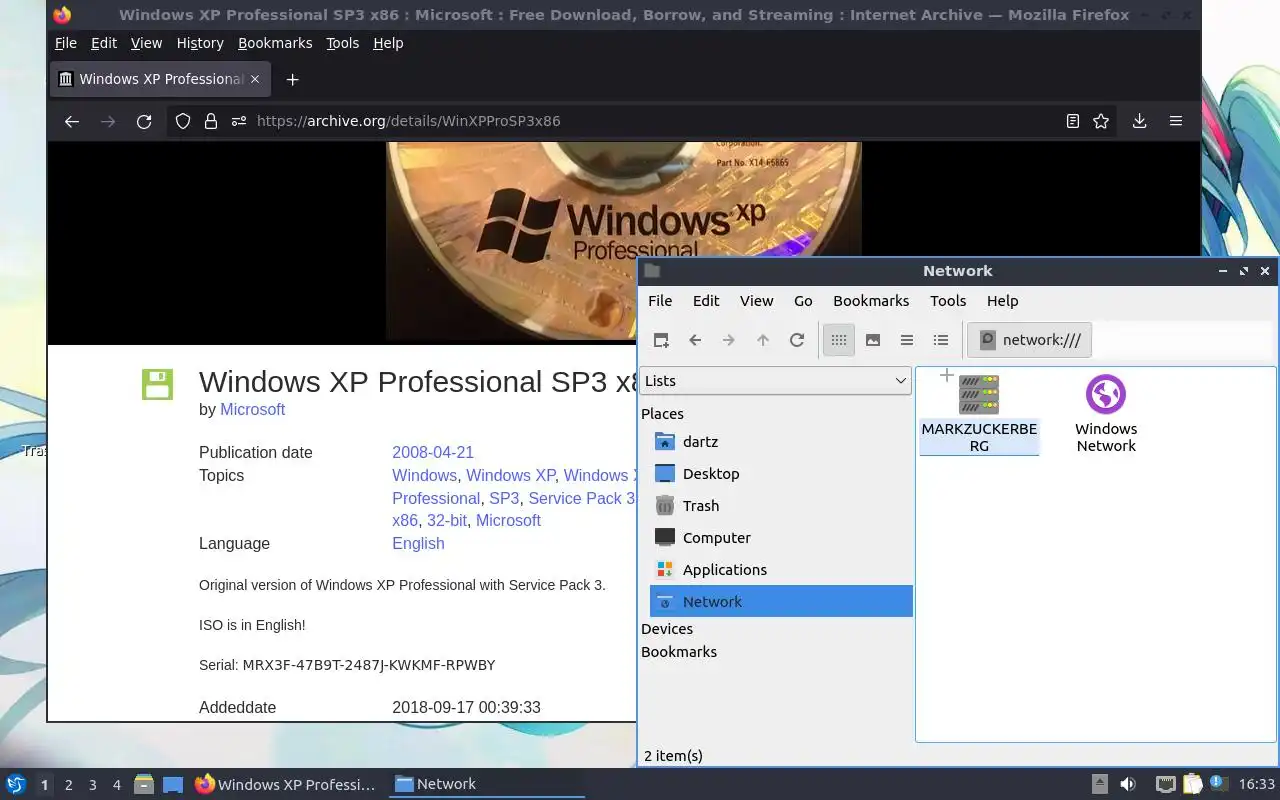
Task: Open Firefox Tools menu
Action: tap(342, 43)
